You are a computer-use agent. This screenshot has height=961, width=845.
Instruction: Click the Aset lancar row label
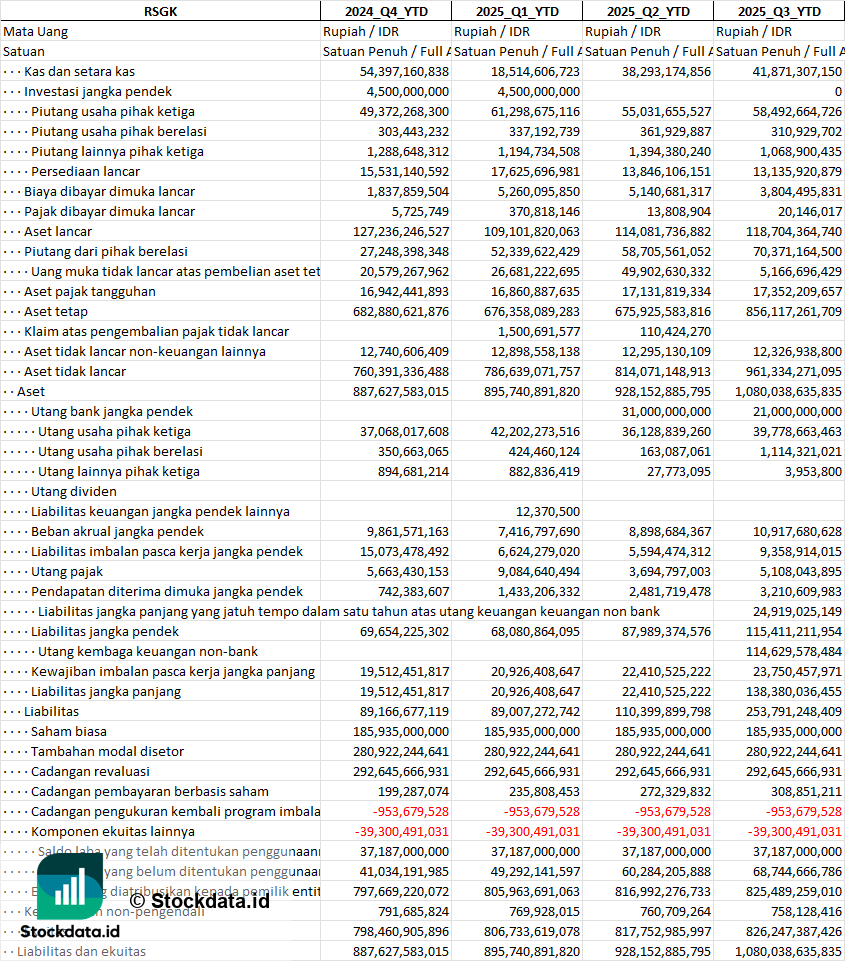(x=58, y=232)
